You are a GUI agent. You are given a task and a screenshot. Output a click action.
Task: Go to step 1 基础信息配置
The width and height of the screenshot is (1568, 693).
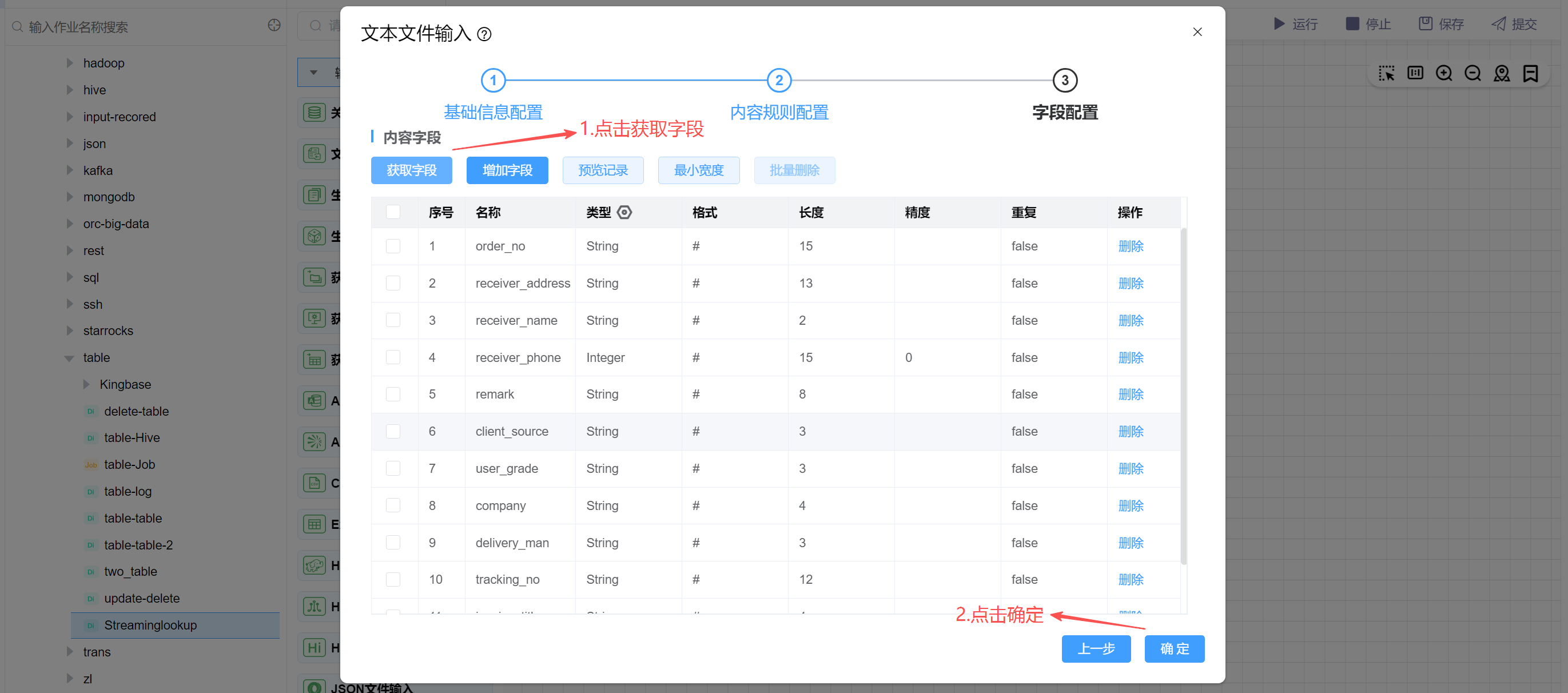click(x=493, y=80)
